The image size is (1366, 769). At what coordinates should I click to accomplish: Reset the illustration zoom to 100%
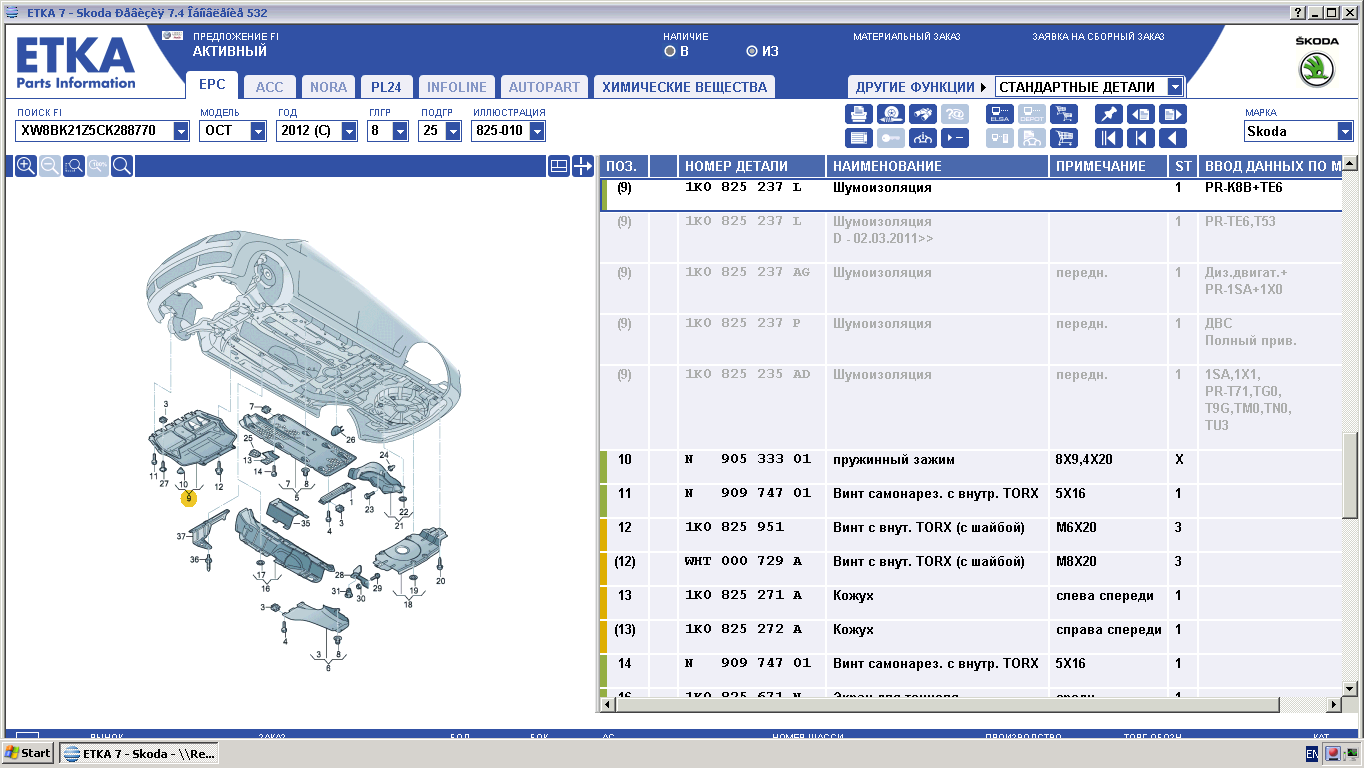(x=98, y=166)
